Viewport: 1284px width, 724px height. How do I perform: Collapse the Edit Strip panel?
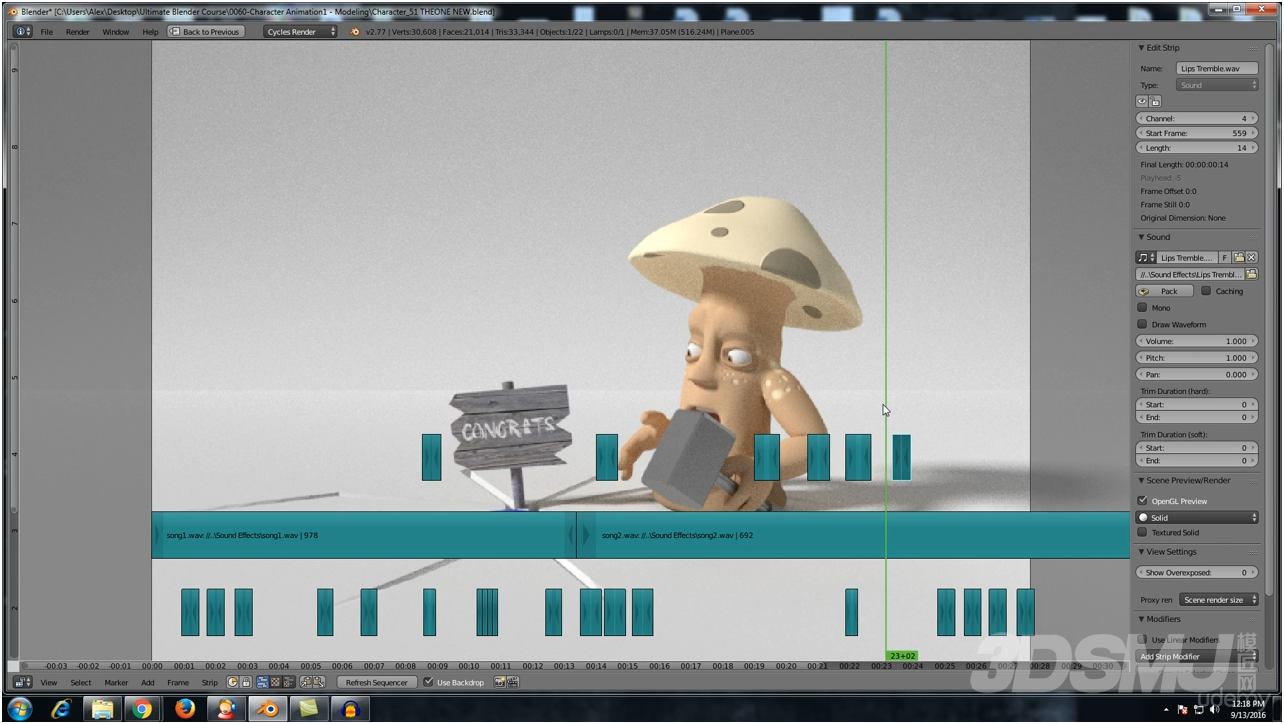(1141, 48)
